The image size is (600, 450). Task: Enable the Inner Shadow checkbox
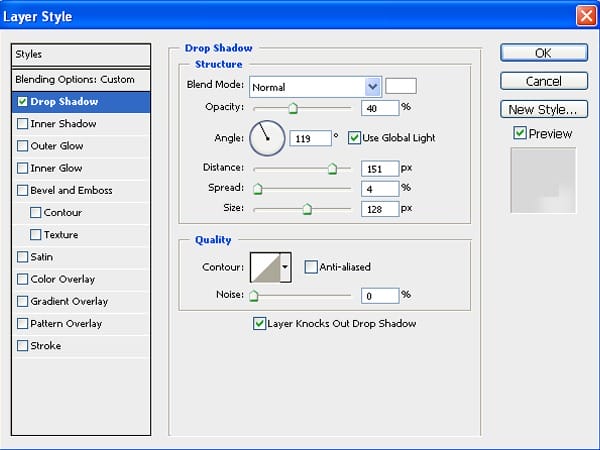pyautogui.click(x=23, y=124)
